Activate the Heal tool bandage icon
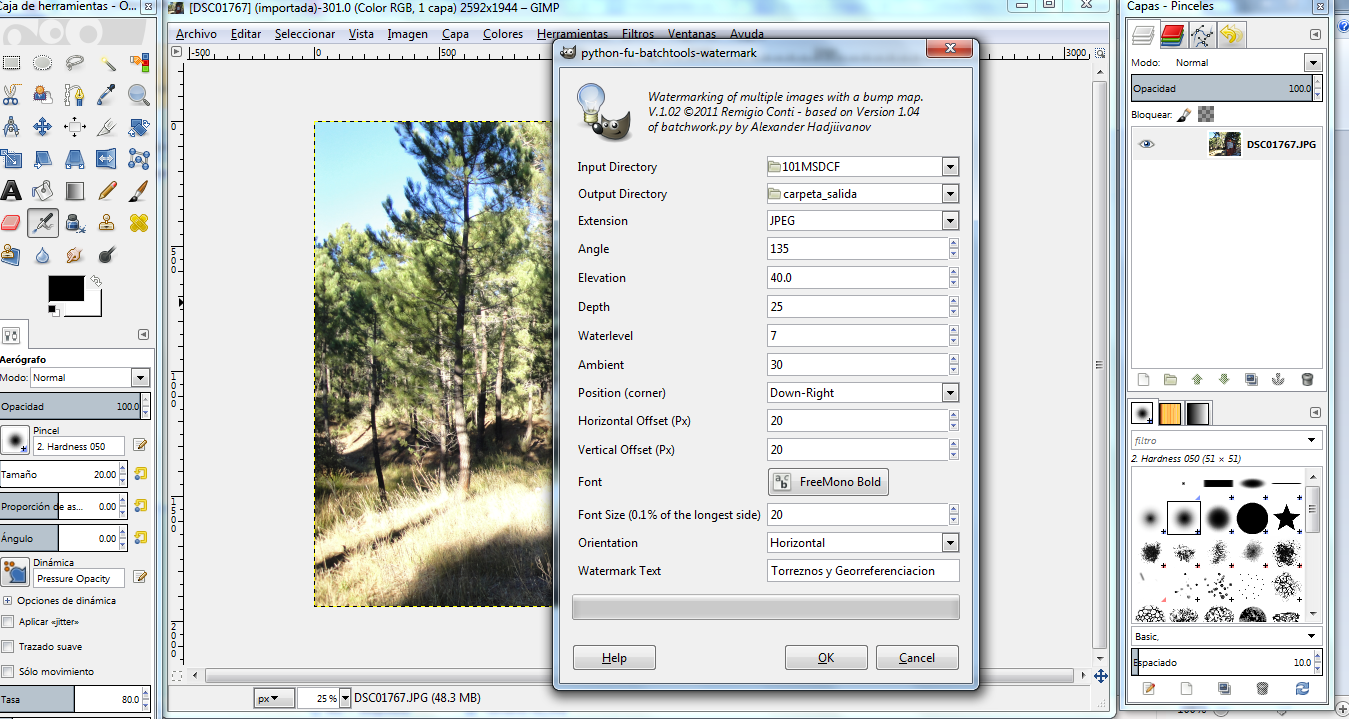Screen dimensions: 1349x719 [138, 222]
